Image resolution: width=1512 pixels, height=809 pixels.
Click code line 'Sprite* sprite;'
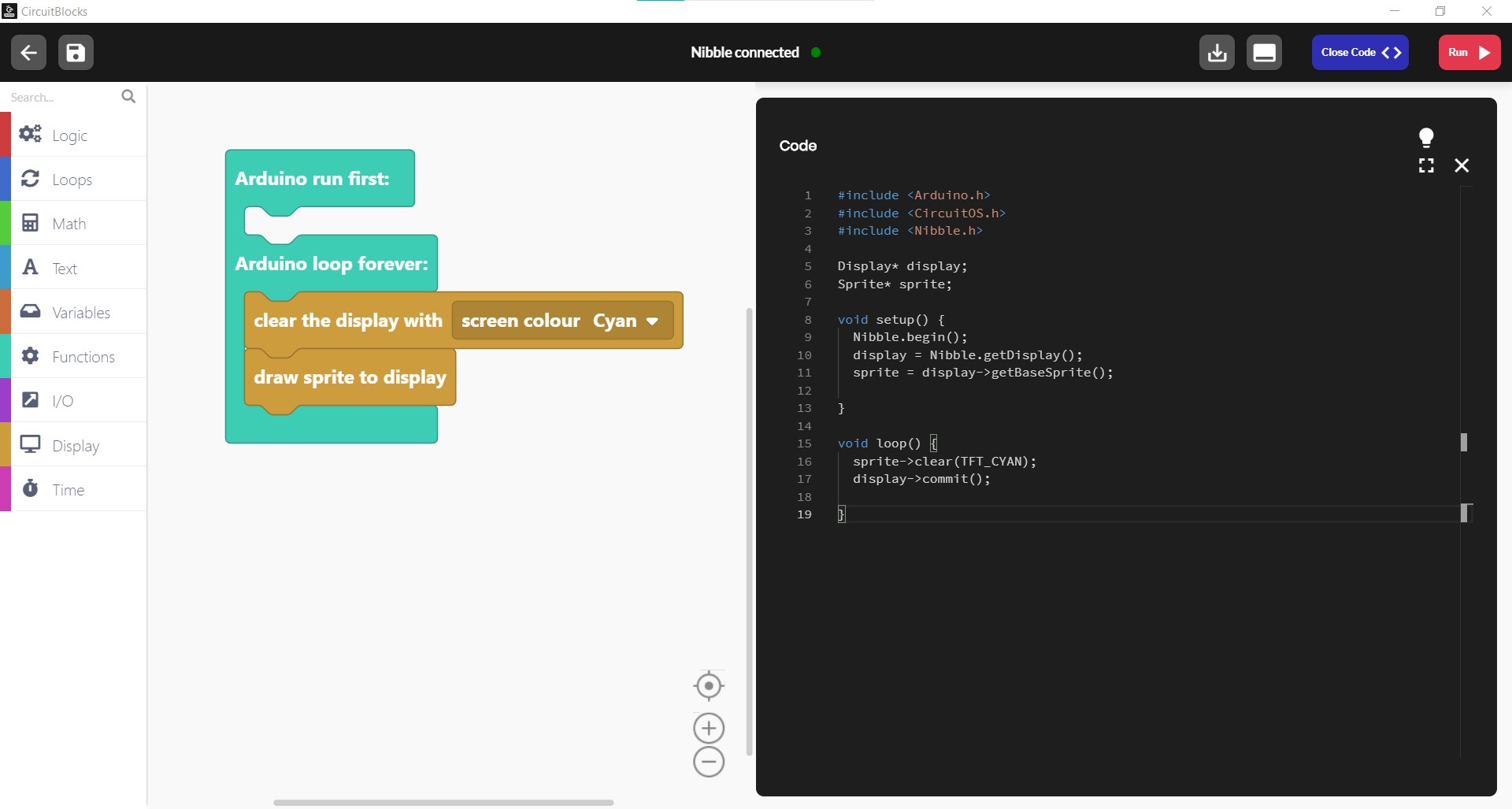[895, 284]
